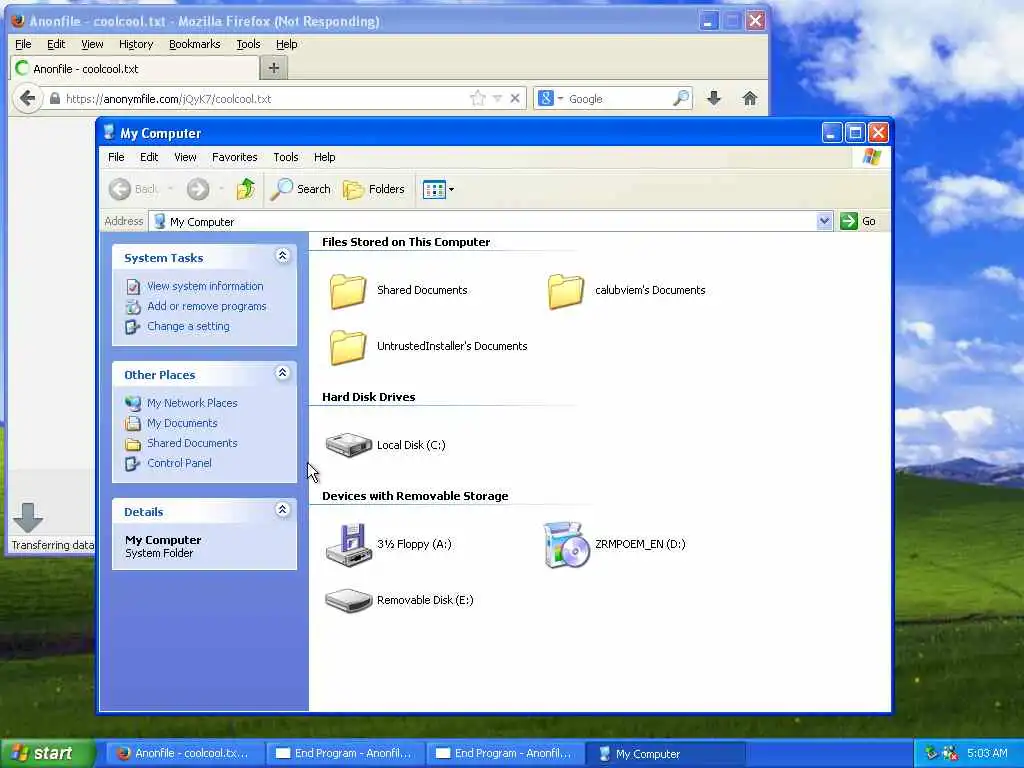Stop loading with Firefox X icon
1024x768 pixels.
tap(515, 99)
